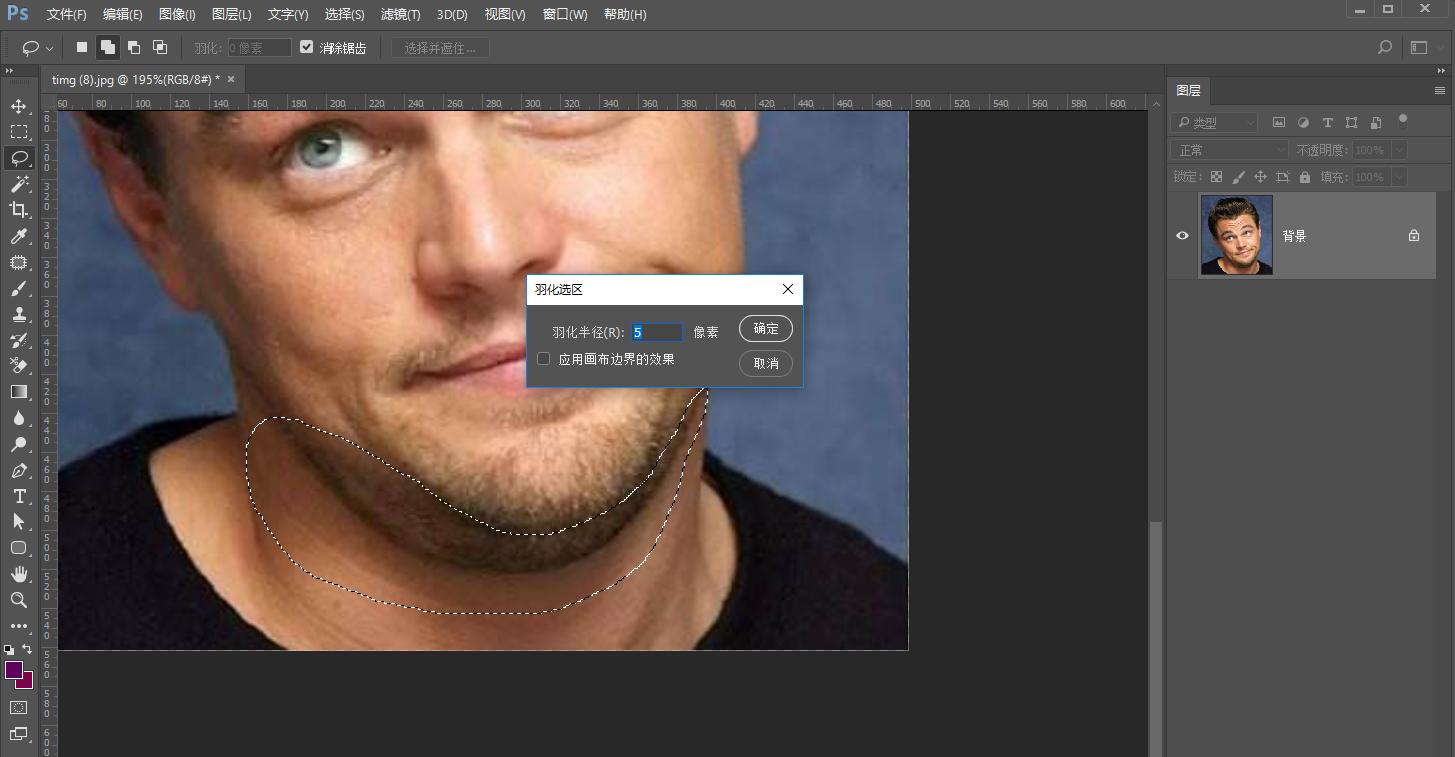The width and height of the screenshot is (1455, 757).
Task: Select the Move tool
Action: tap(19, 106)
